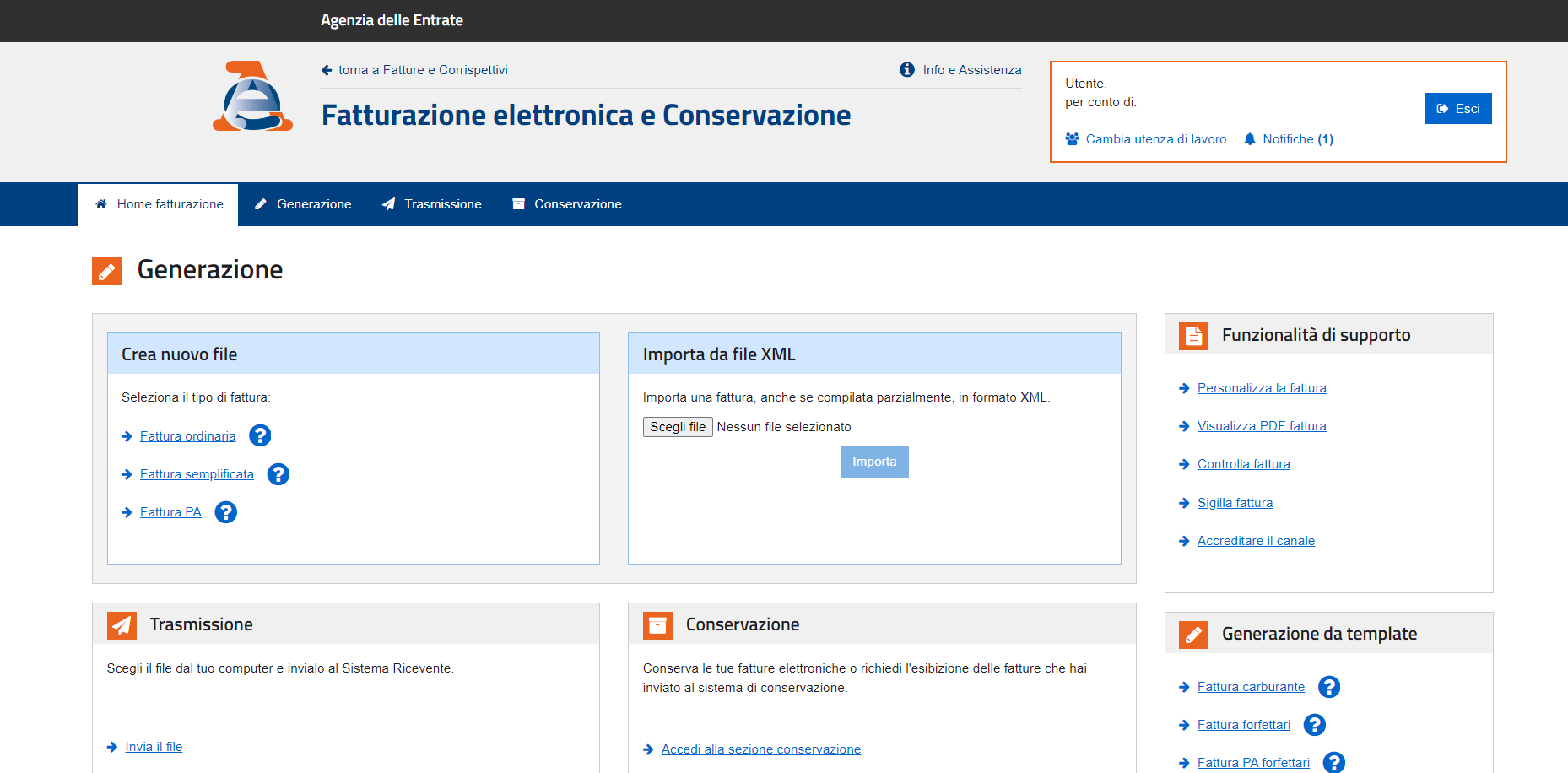Open help icon next to Fattura PA
Viewport: 1568px width, 773px height.
coord(225,512)
